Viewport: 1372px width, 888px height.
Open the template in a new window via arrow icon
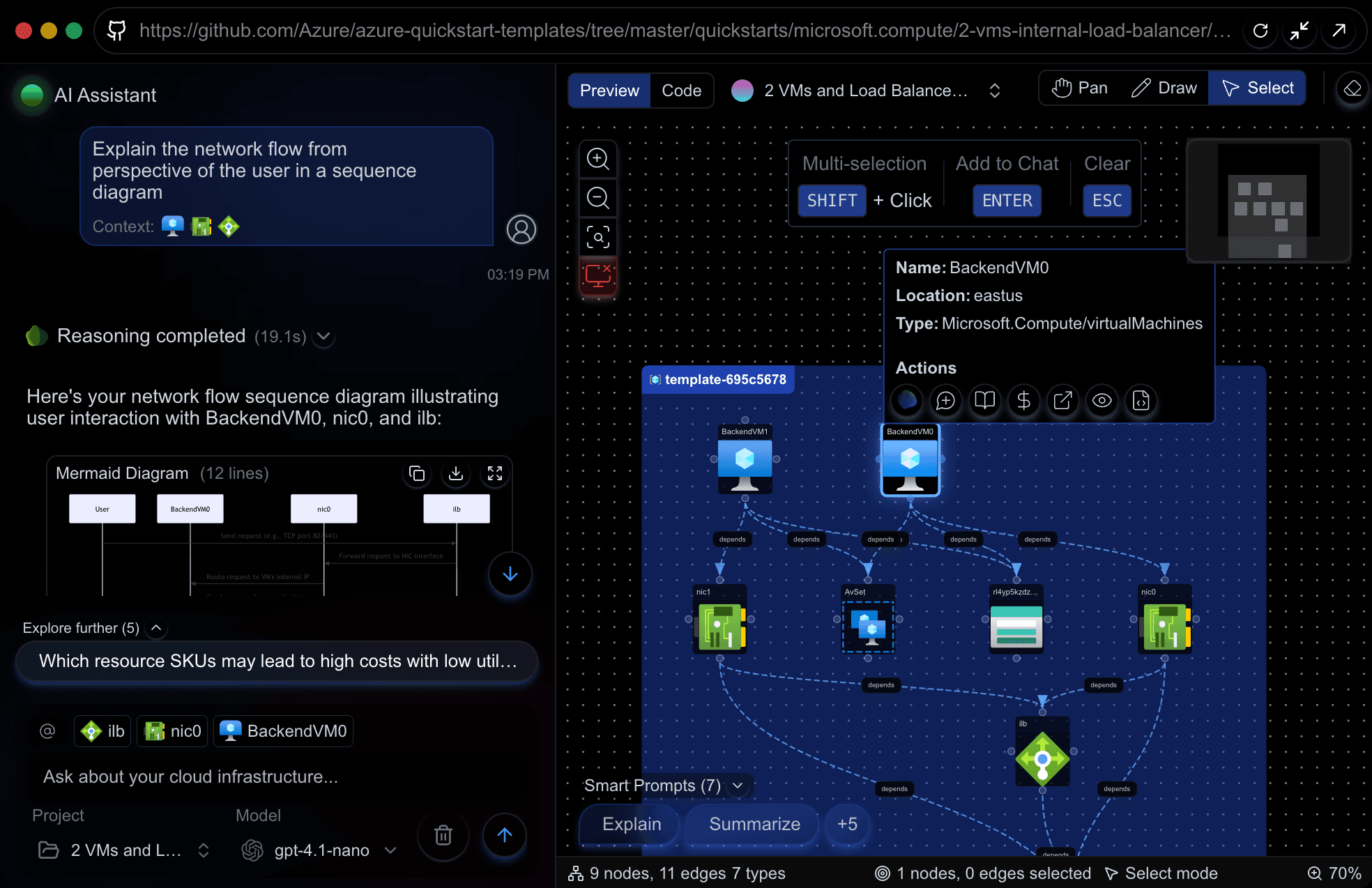tap(1339, 31)
